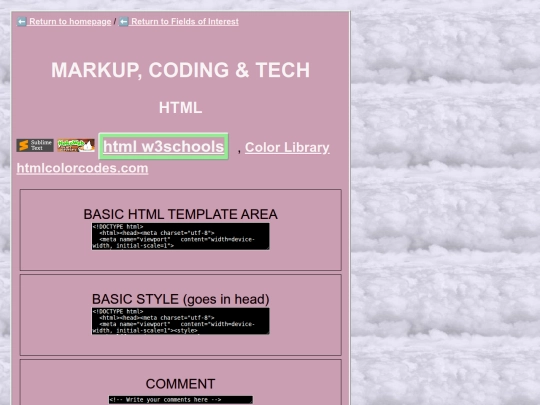Select the MARKUP, CODING & TECH heading
Image resolution: width=540 pixels, height=405 pixels.
180,70
